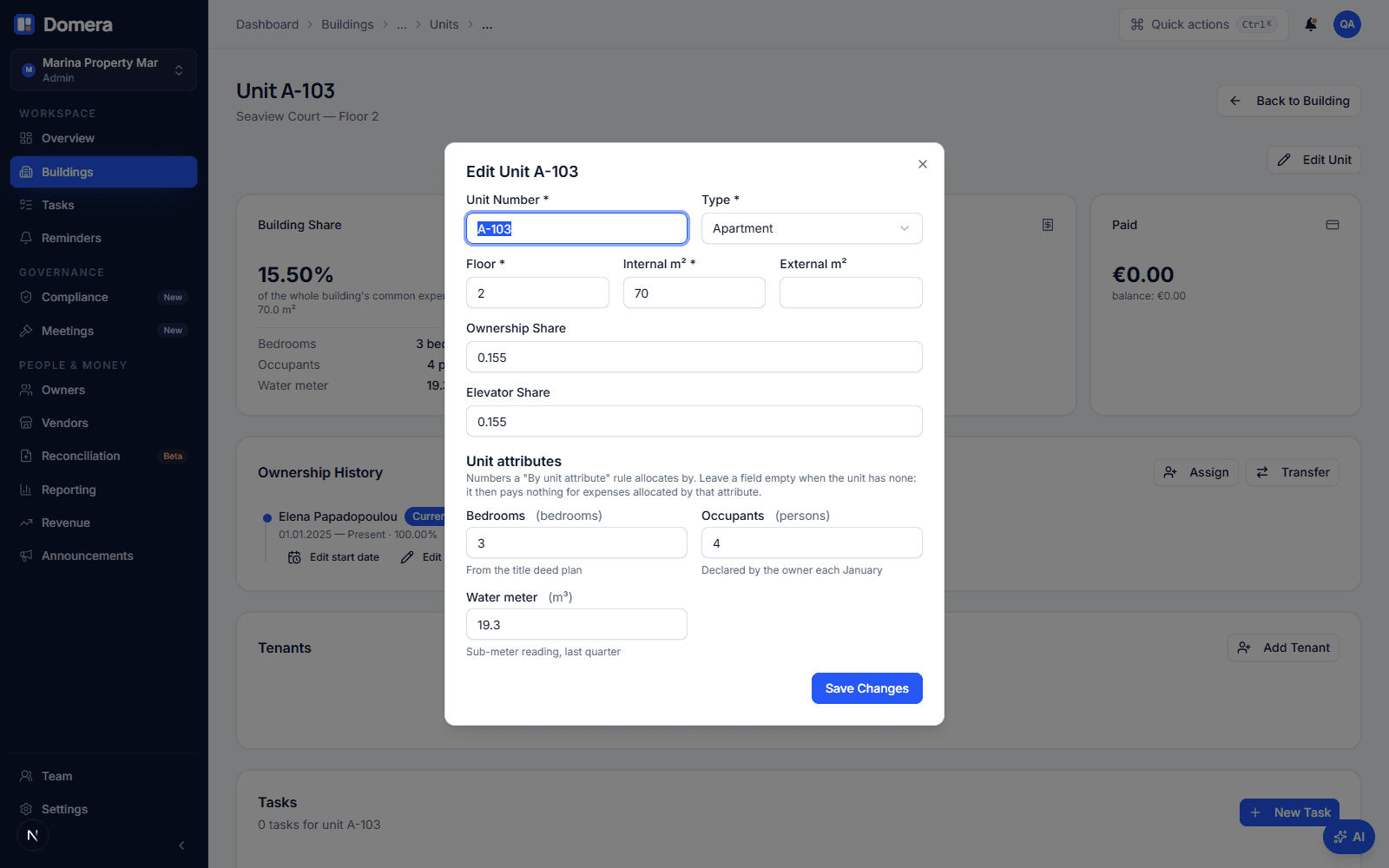Open Quick actions command palette
The height and width of the screenshot is (868, 1389).
tap(1204, 24)
